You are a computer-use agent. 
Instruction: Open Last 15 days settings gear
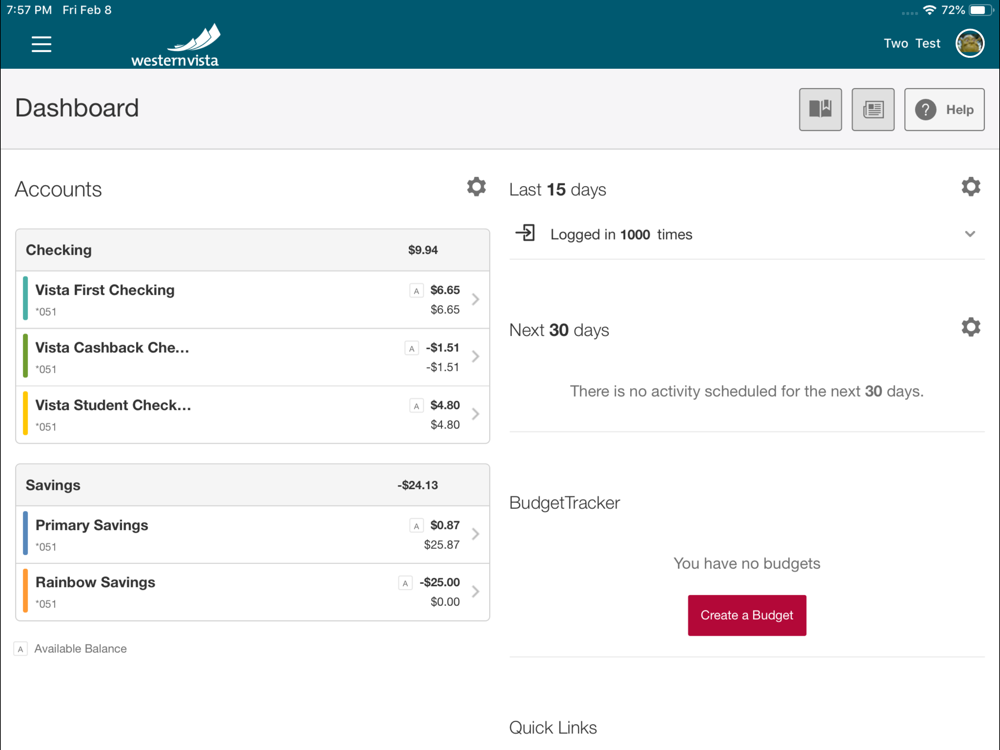[970, 187]
